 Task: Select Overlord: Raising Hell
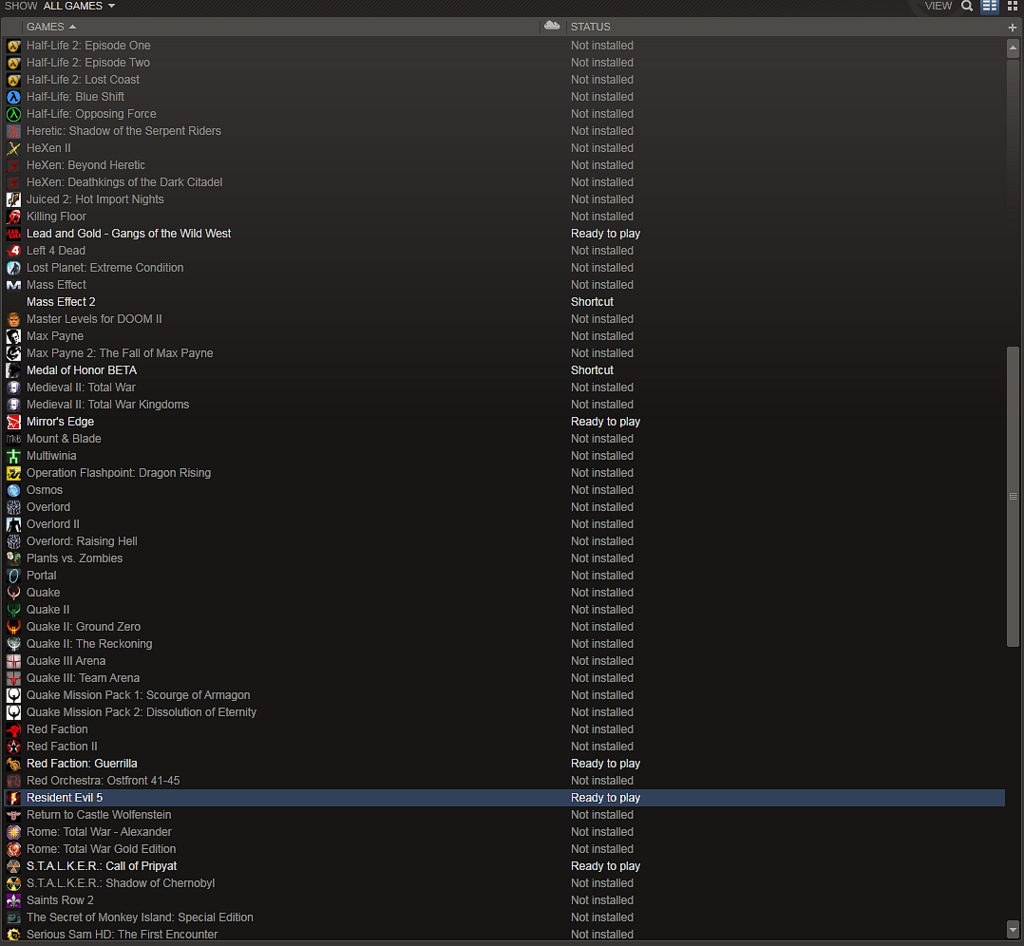click(82, 541)
